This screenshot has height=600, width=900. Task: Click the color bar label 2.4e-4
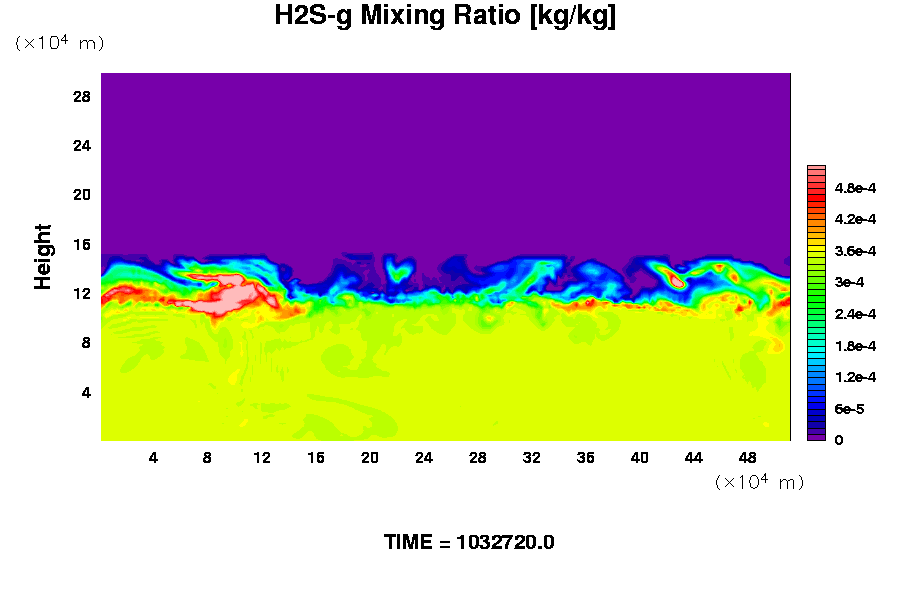click(855, 314)
